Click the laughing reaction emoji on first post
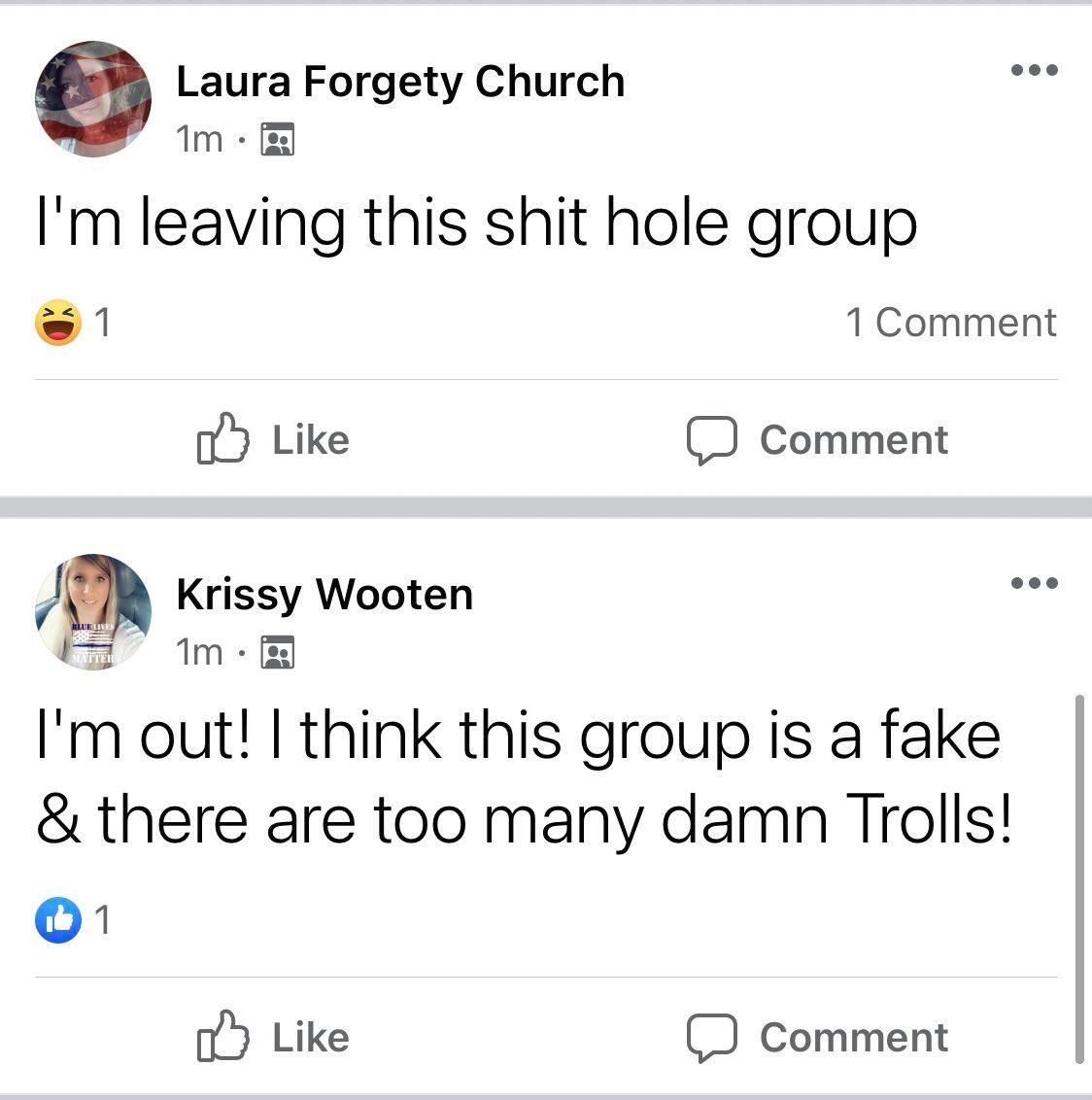The image size is (1092, 1100). pos(58,323)
